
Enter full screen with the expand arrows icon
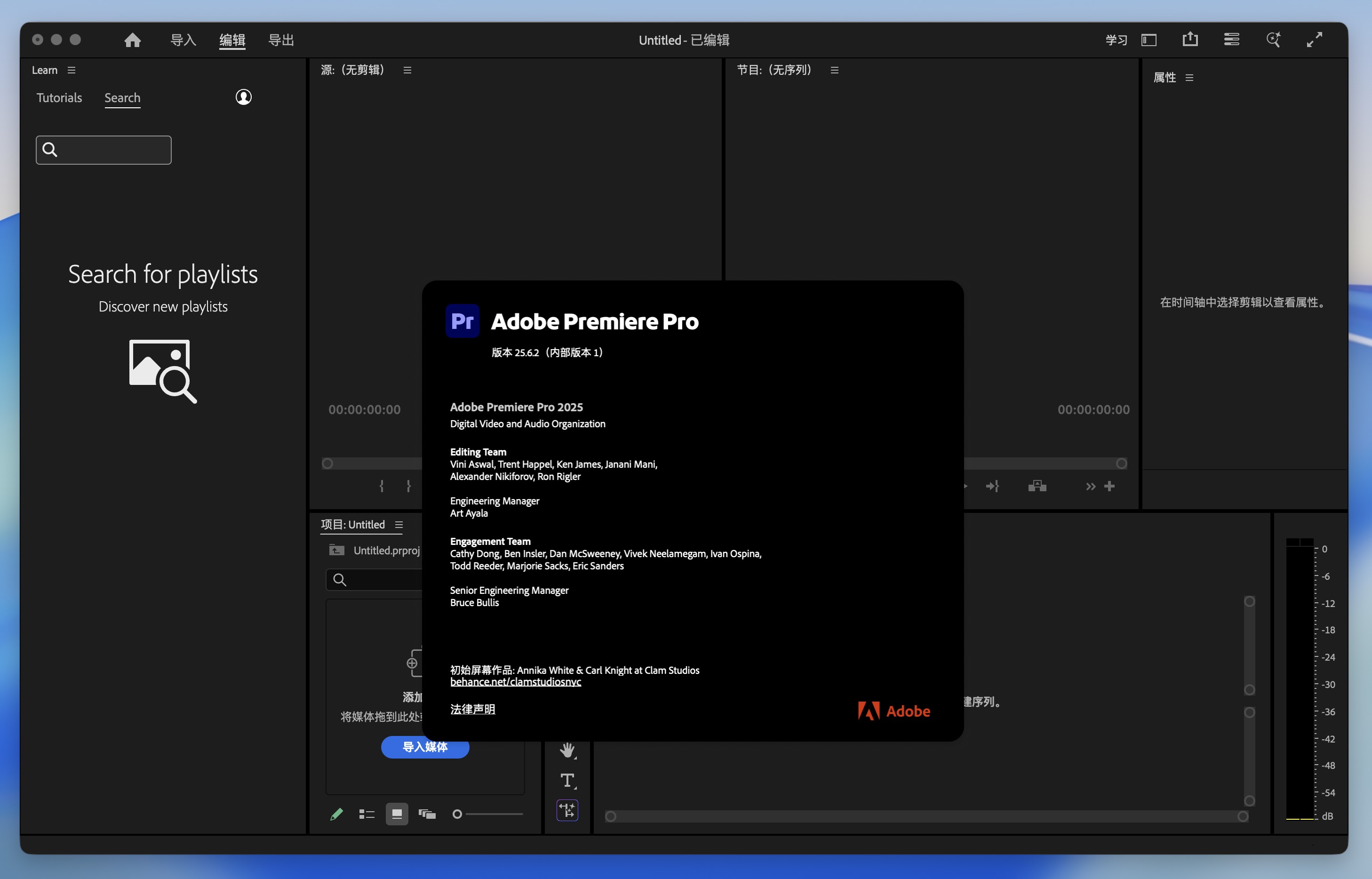click(x=1314, y=40)
